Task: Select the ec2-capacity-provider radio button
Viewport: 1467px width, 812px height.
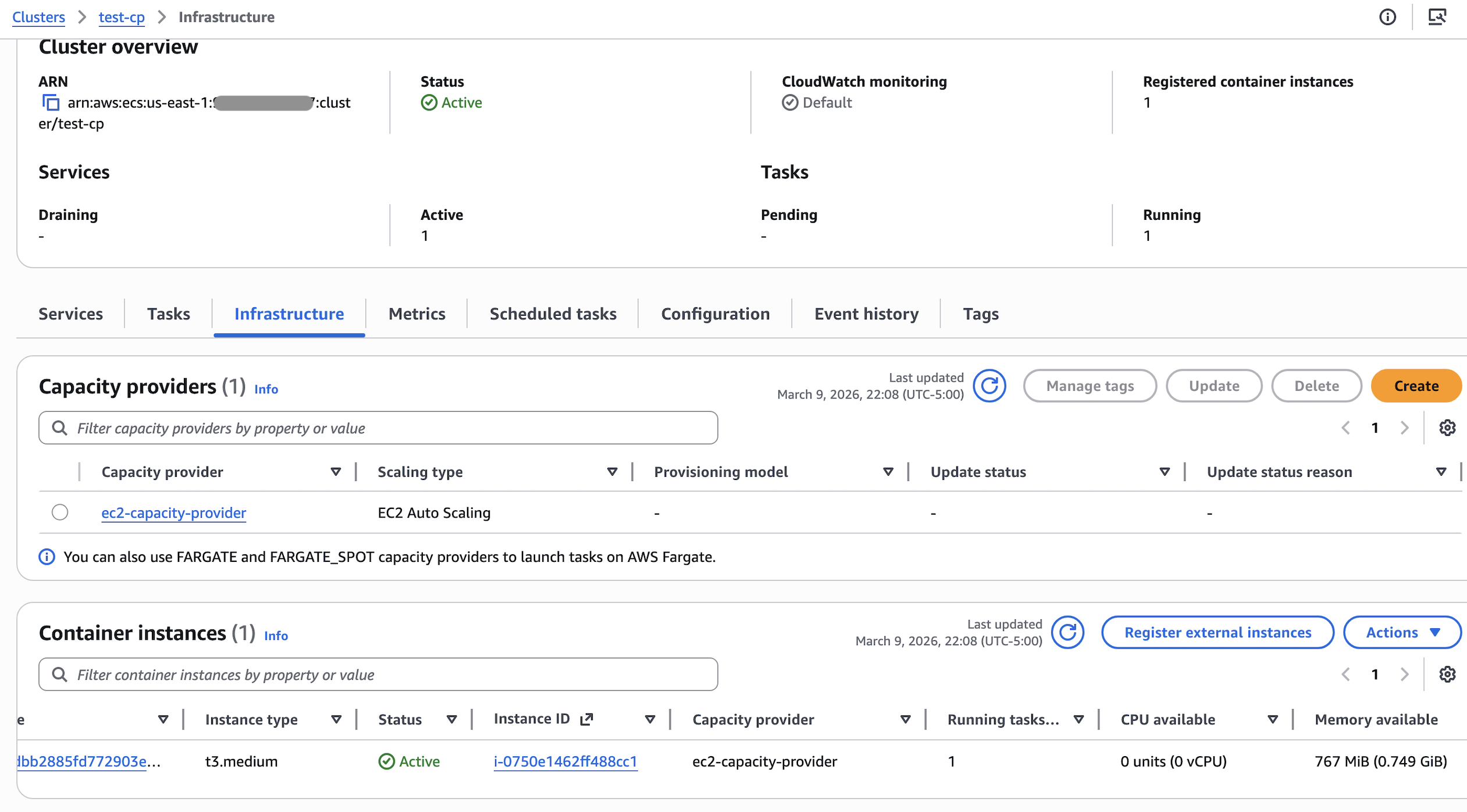Action: click(60, 512)
